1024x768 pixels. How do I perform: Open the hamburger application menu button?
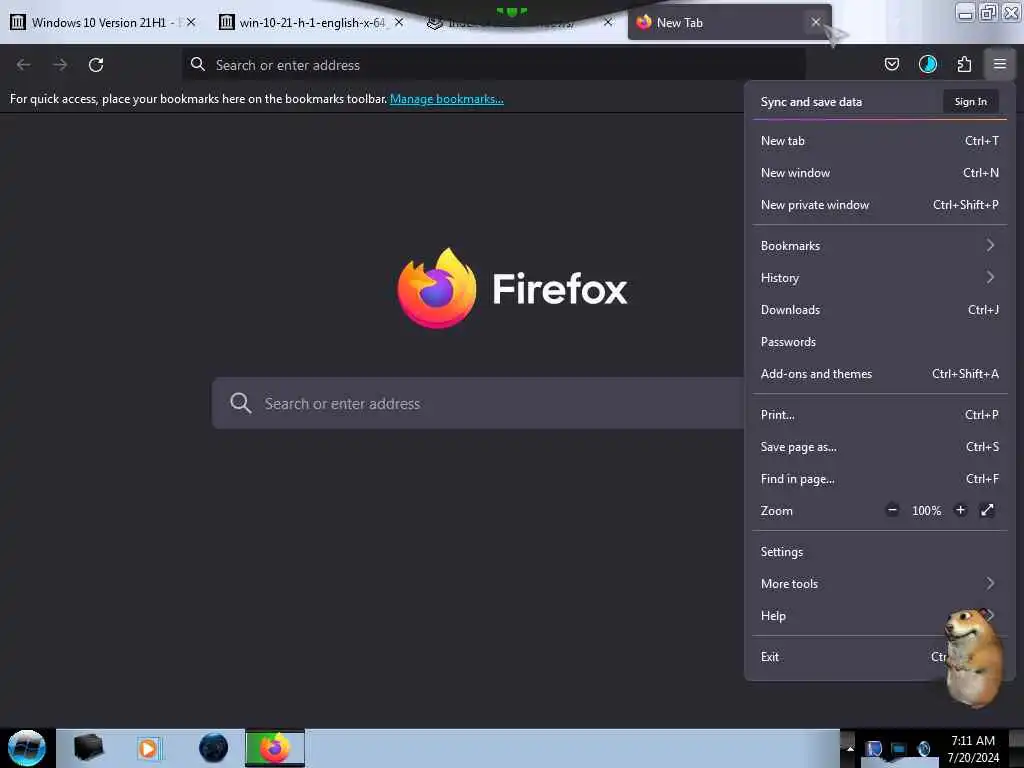999,64
